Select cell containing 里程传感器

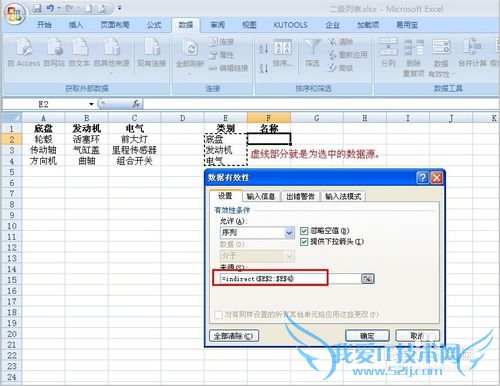(x=134, y=150)
